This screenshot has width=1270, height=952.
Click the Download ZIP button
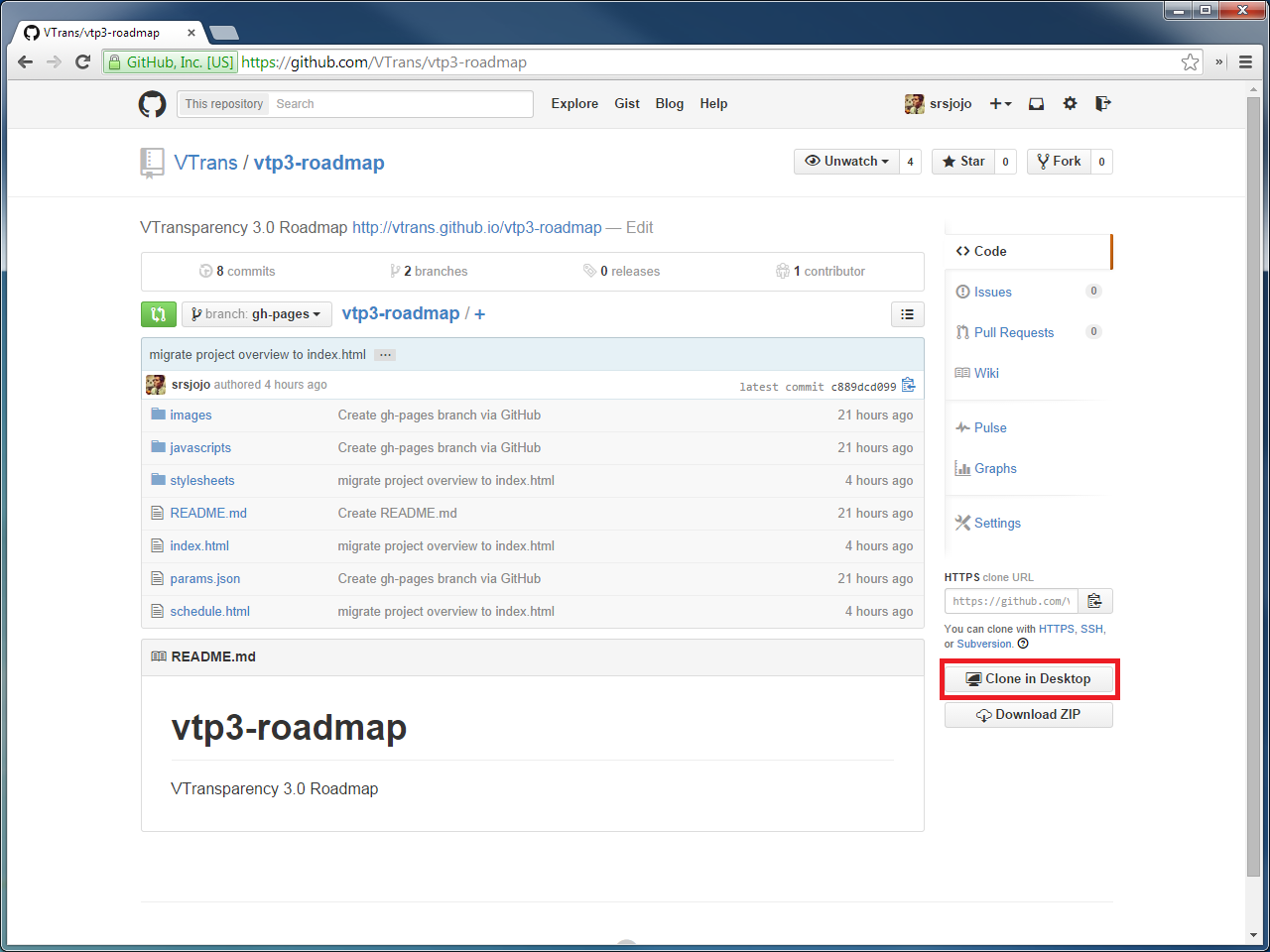click(x=1029, y=715)
